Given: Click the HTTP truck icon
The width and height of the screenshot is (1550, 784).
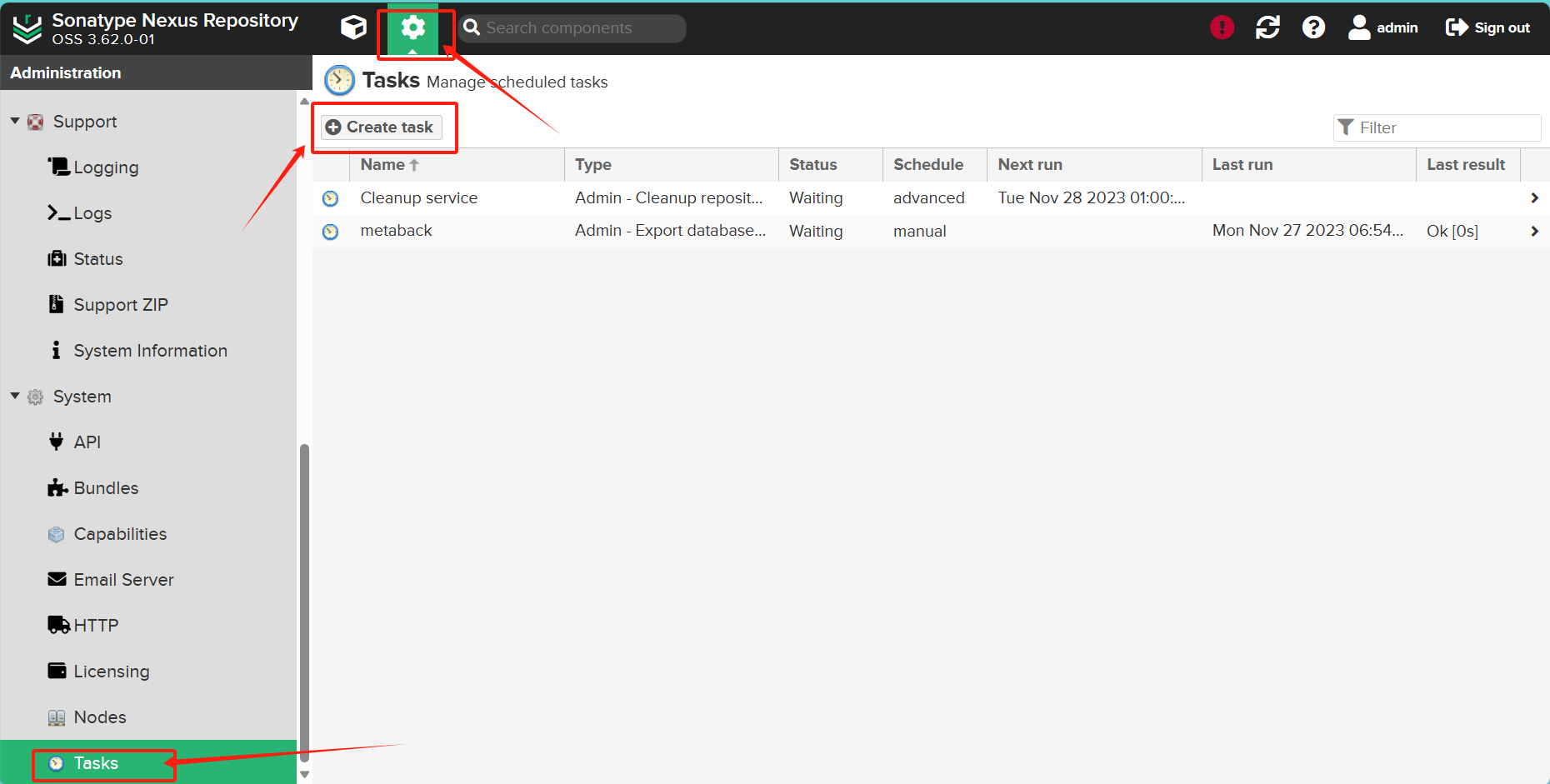Looking at the screenshot, I should tap(58, 625).
